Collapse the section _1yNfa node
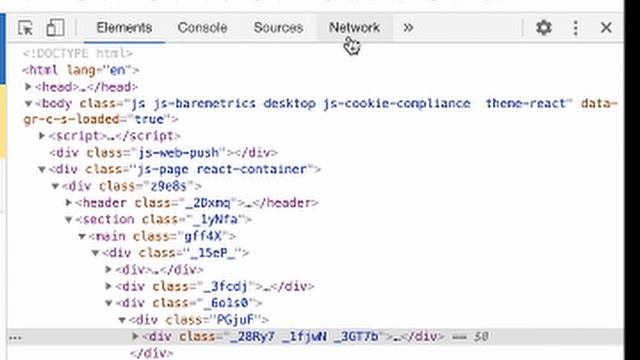The height and width of the screenshot is (360, 640). pos(69,220)
